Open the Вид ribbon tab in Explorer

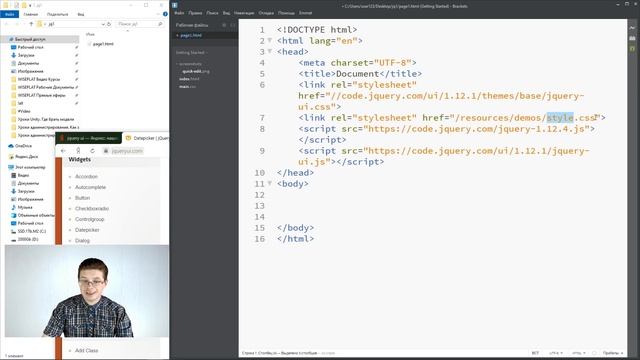(81, 14)
